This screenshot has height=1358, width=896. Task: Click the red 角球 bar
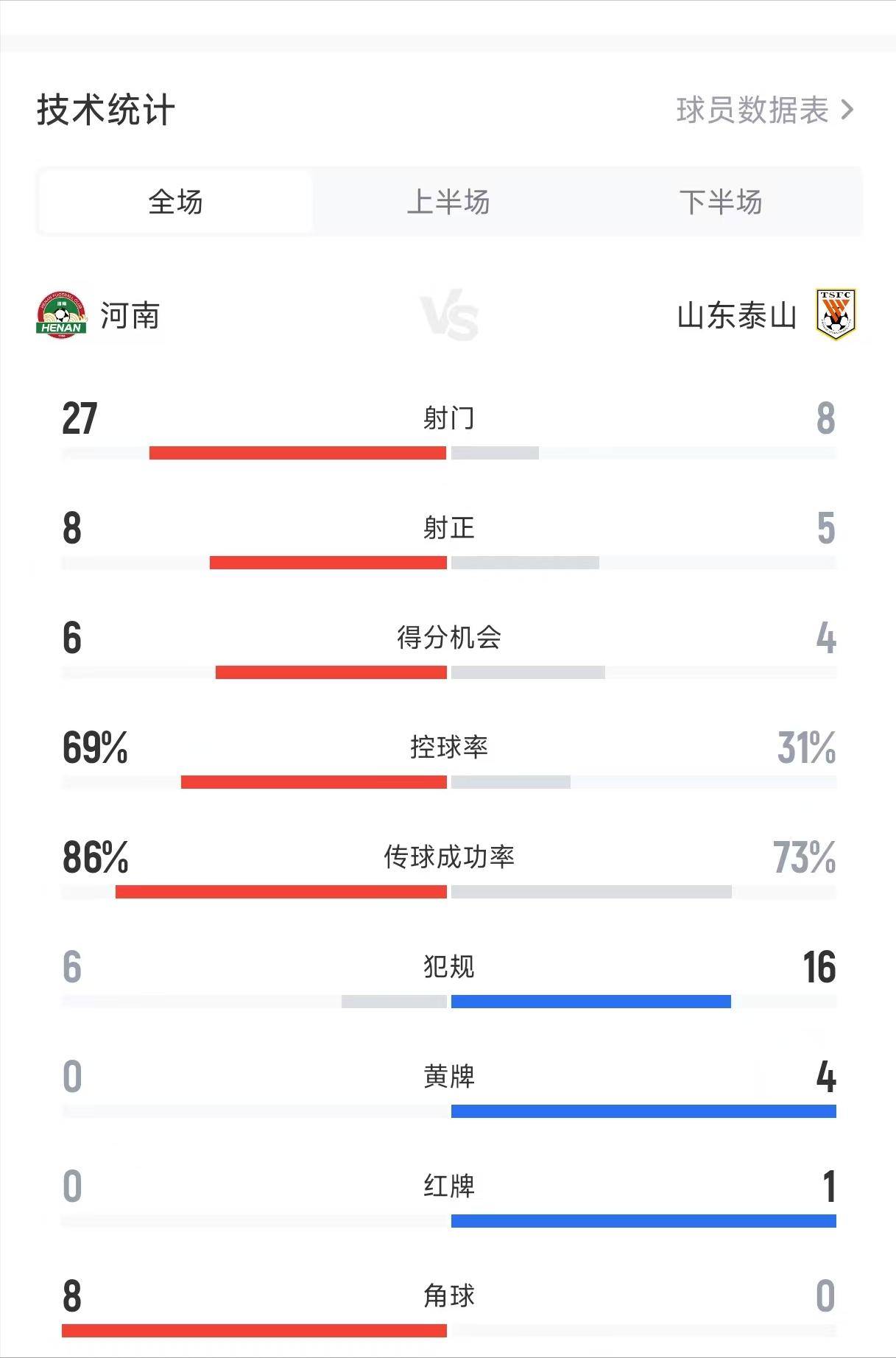[254, 1331]
